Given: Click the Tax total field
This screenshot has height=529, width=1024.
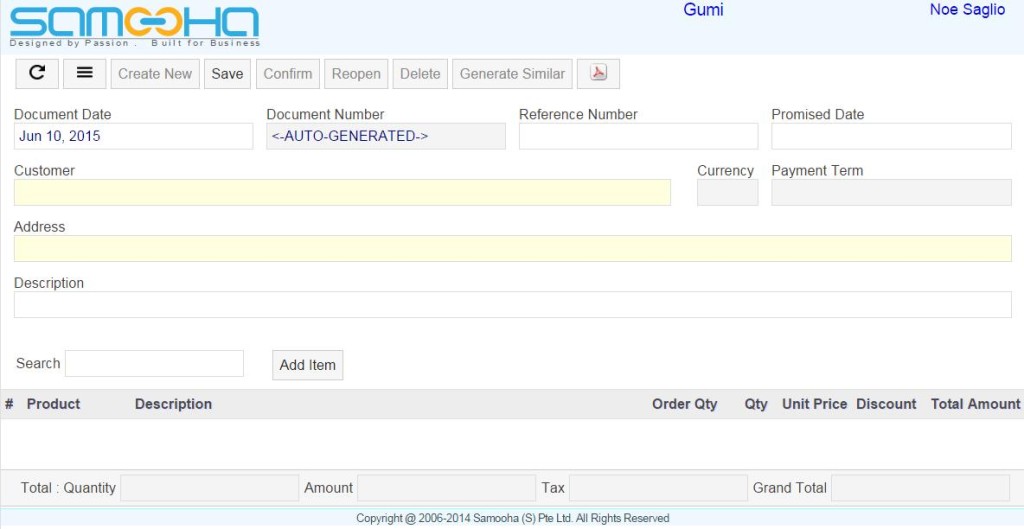Looking at the screenshot, I should [658, 488].
